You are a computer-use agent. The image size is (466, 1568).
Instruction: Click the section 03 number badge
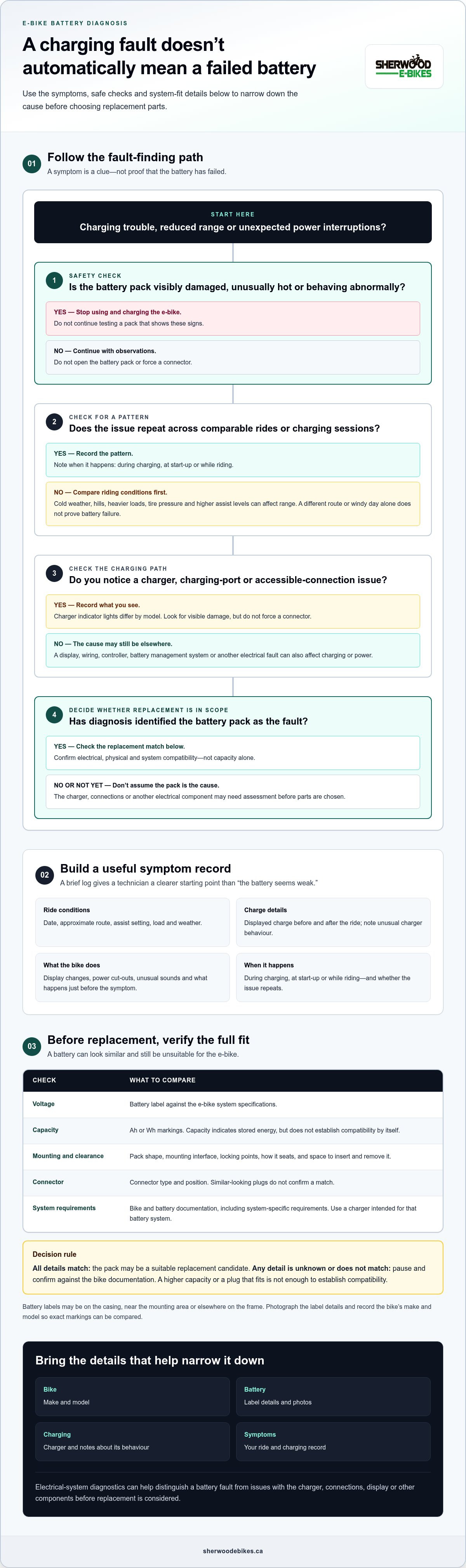(31, 1046)
